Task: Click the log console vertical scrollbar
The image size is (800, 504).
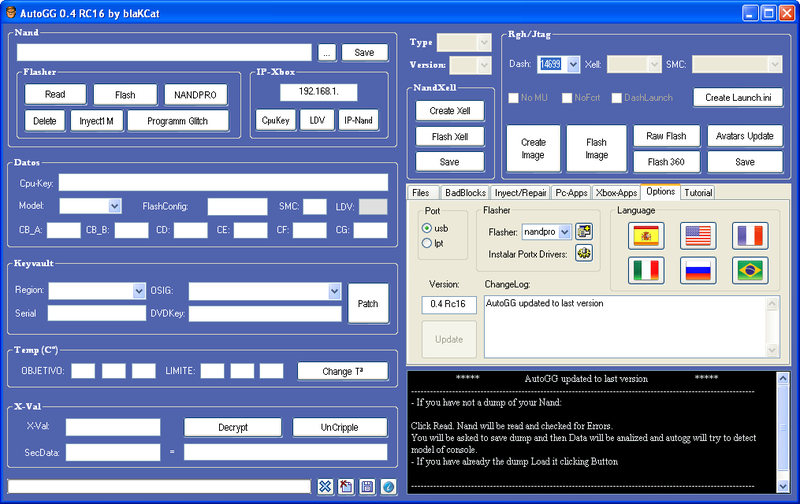Action: (783, 430)
